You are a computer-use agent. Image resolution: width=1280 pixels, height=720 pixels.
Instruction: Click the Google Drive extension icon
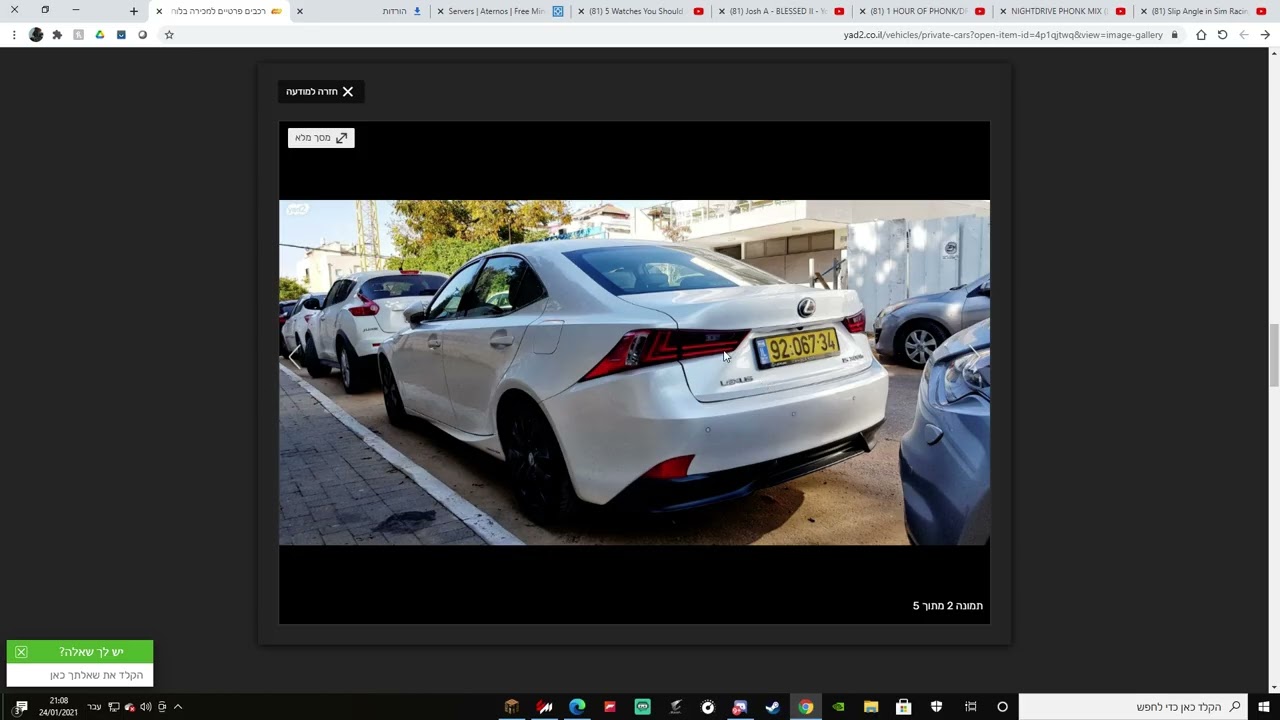100,35
